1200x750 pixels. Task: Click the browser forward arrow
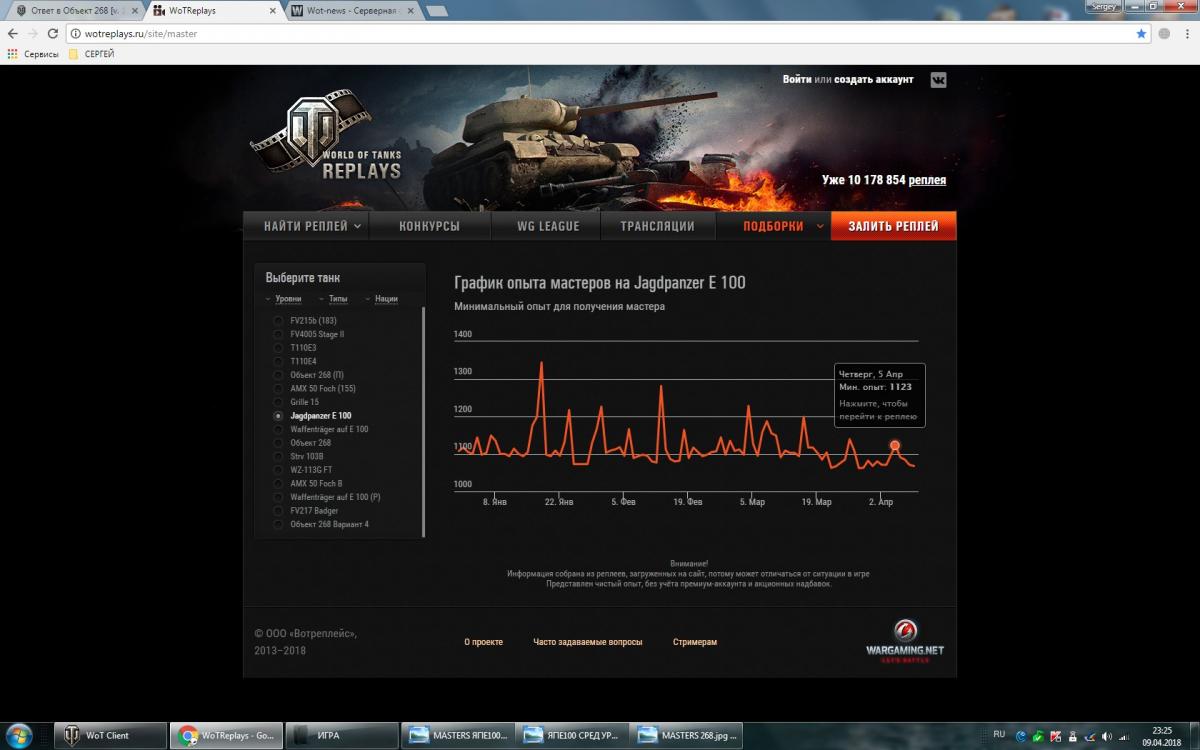coord(32,33)
